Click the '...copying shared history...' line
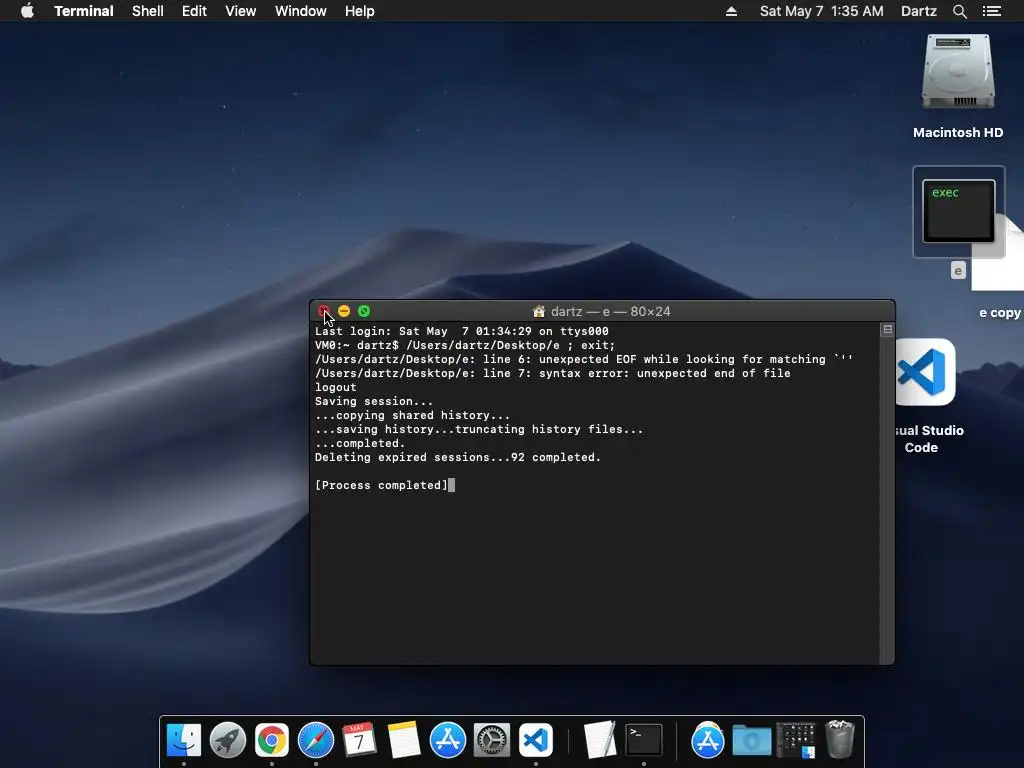The width and height of the screenshot is (1024, 768). (412, 415)
